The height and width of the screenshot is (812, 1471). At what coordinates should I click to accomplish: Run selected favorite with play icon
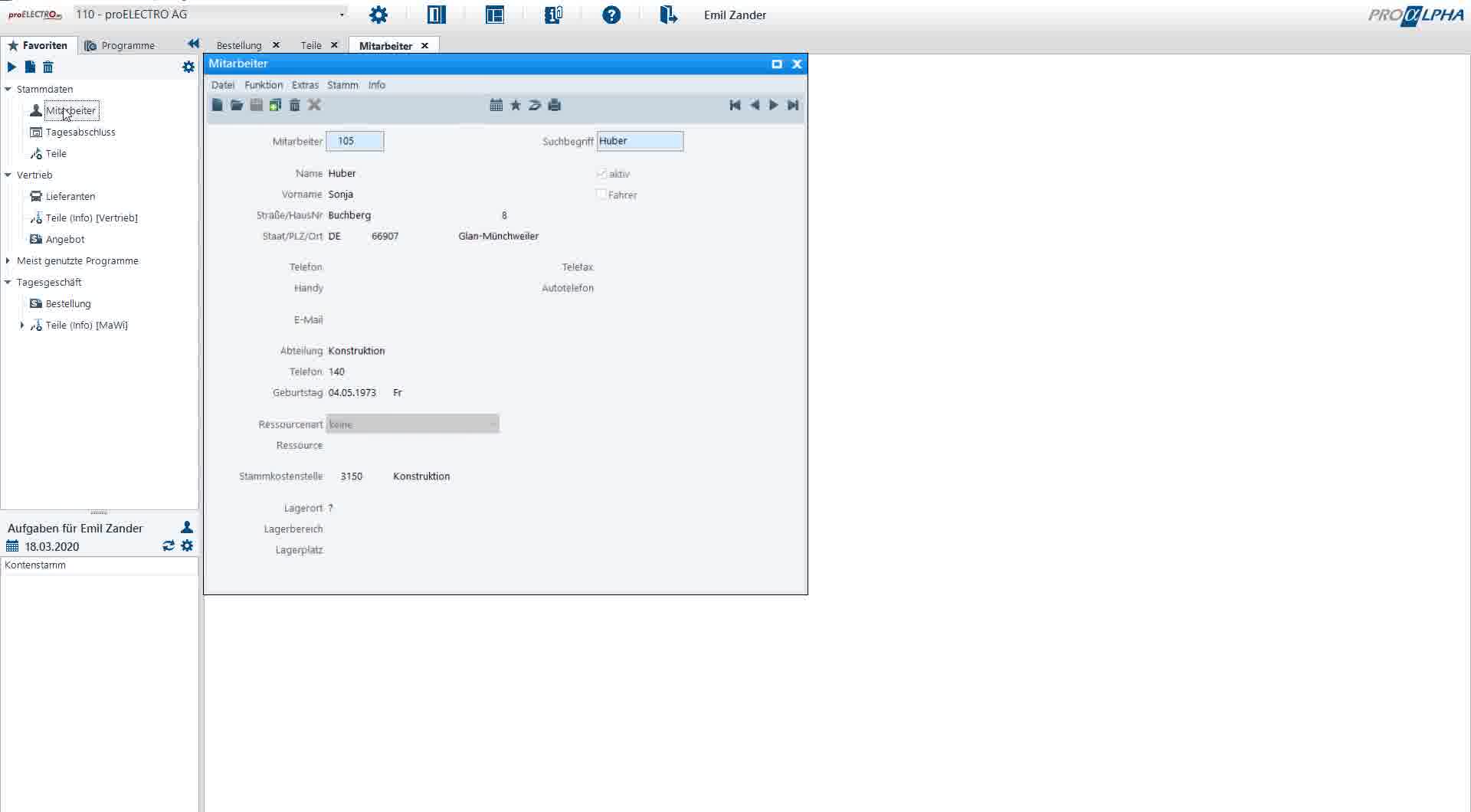click(11, 67)
